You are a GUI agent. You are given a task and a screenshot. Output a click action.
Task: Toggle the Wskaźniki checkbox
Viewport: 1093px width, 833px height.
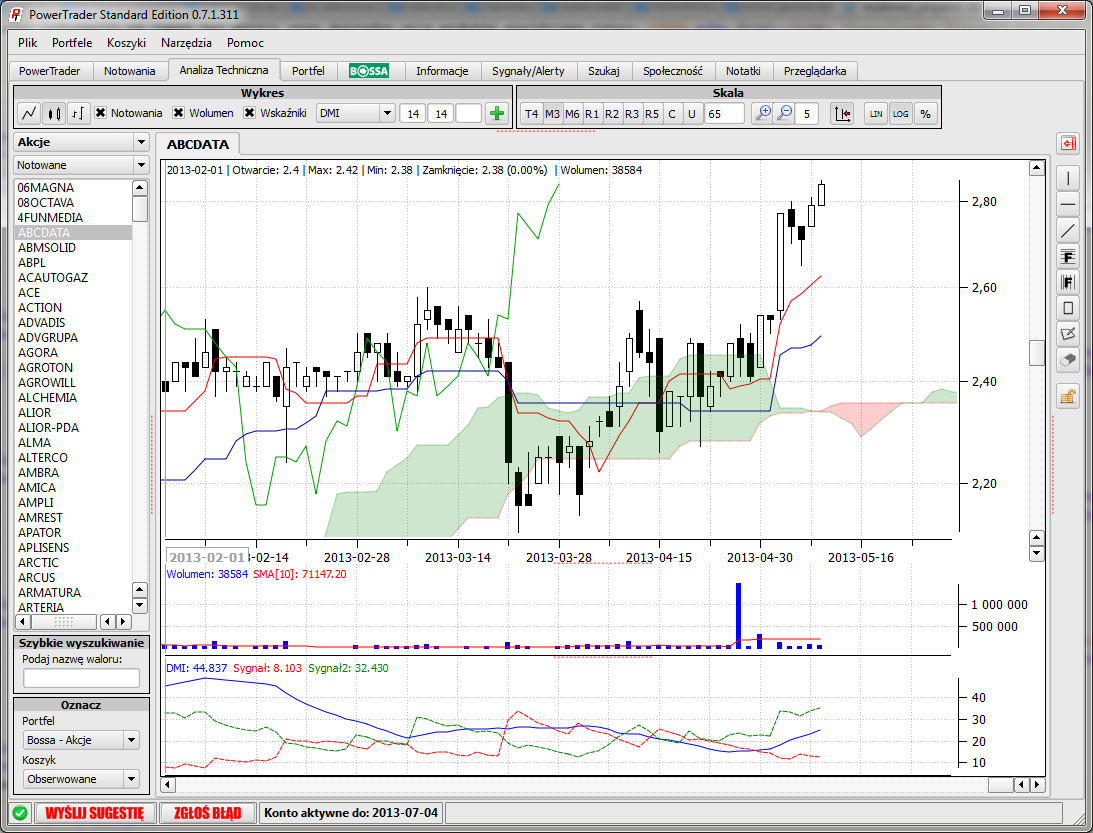click(250, 113)
